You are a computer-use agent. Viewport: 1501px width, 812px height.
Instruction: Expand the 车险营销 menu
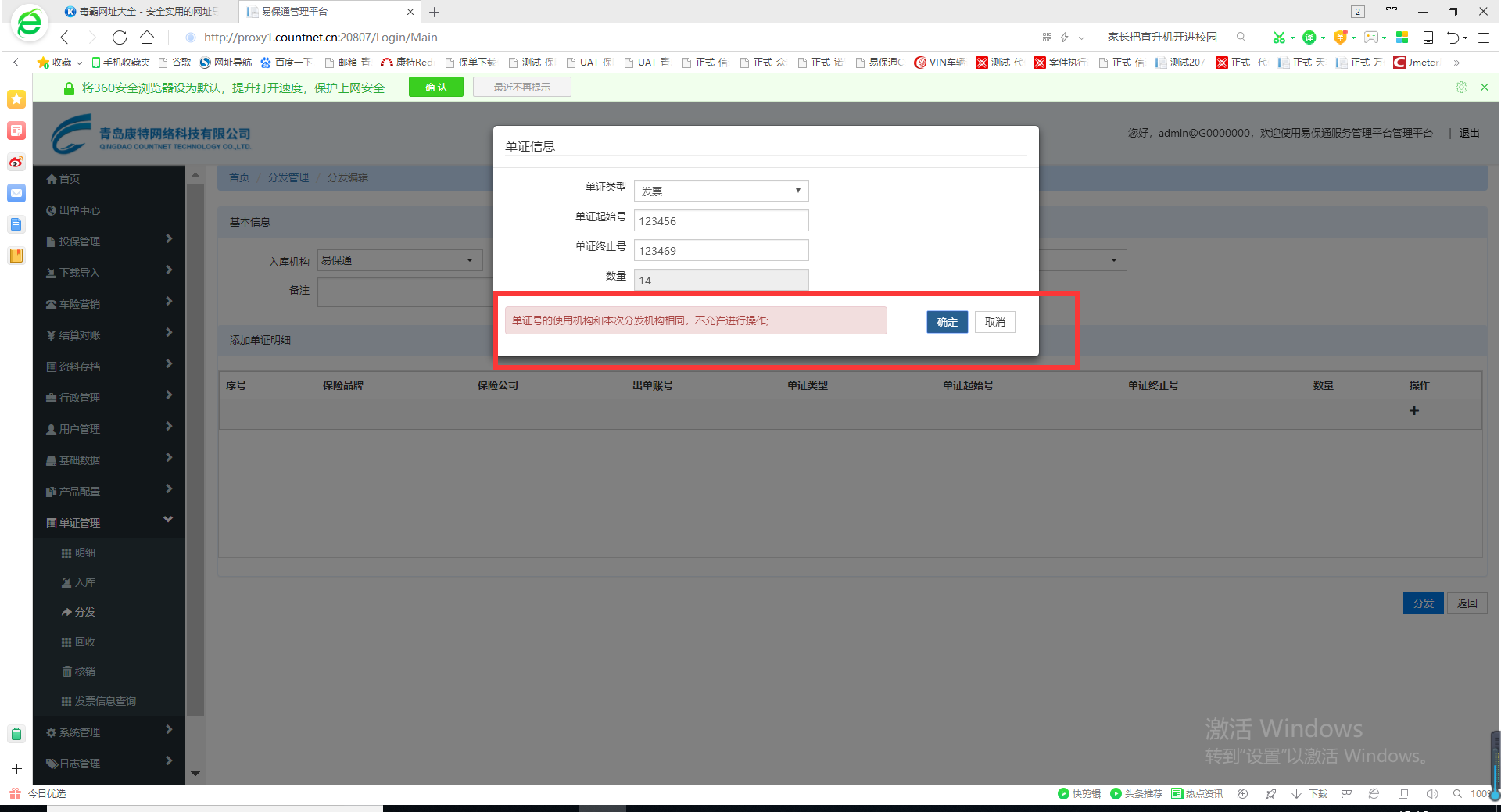tap(109, 304)
